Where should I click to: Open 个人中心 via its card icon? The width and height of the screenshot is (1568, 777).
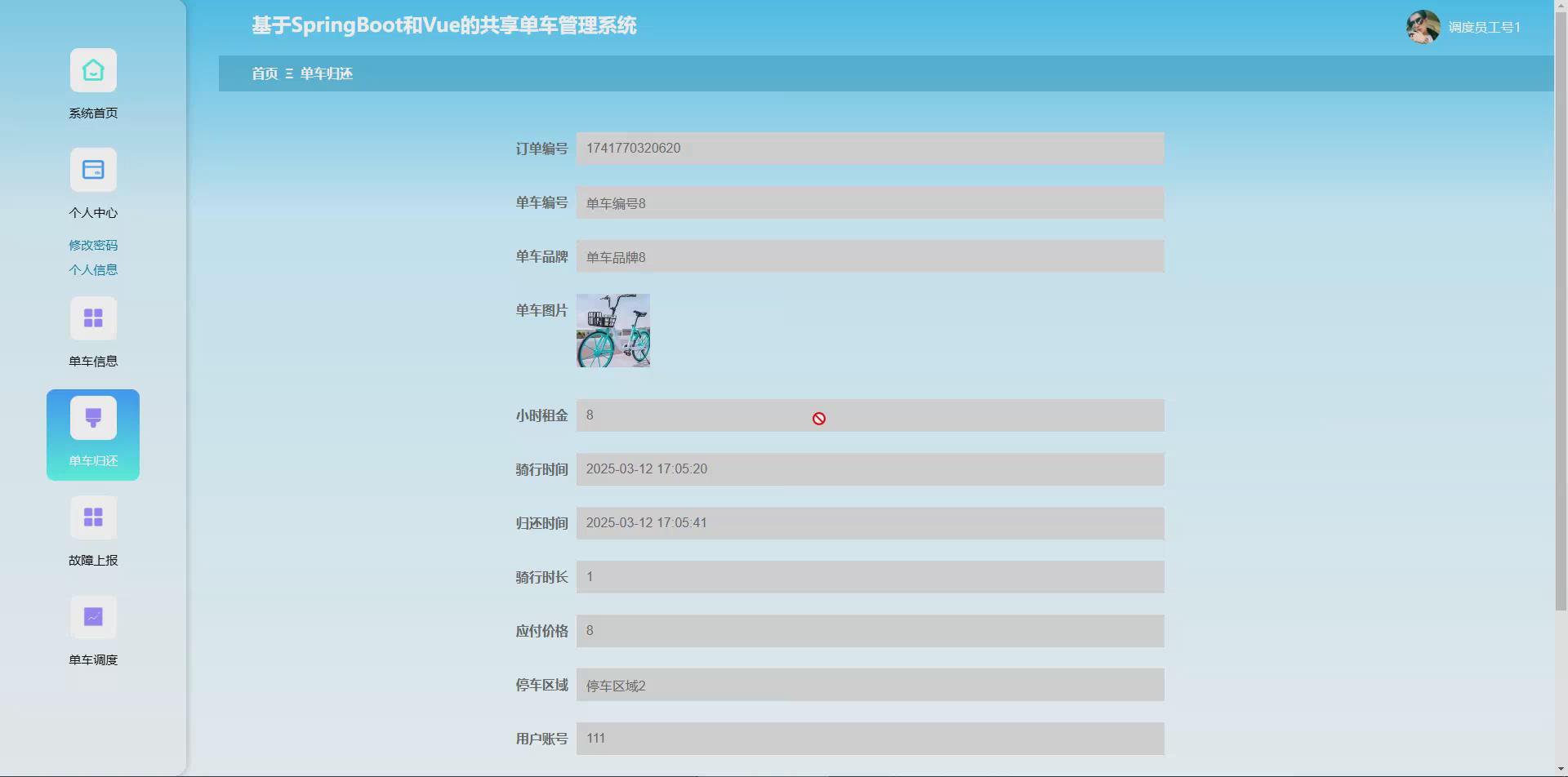pyautogui.click(x=92, y=170)
